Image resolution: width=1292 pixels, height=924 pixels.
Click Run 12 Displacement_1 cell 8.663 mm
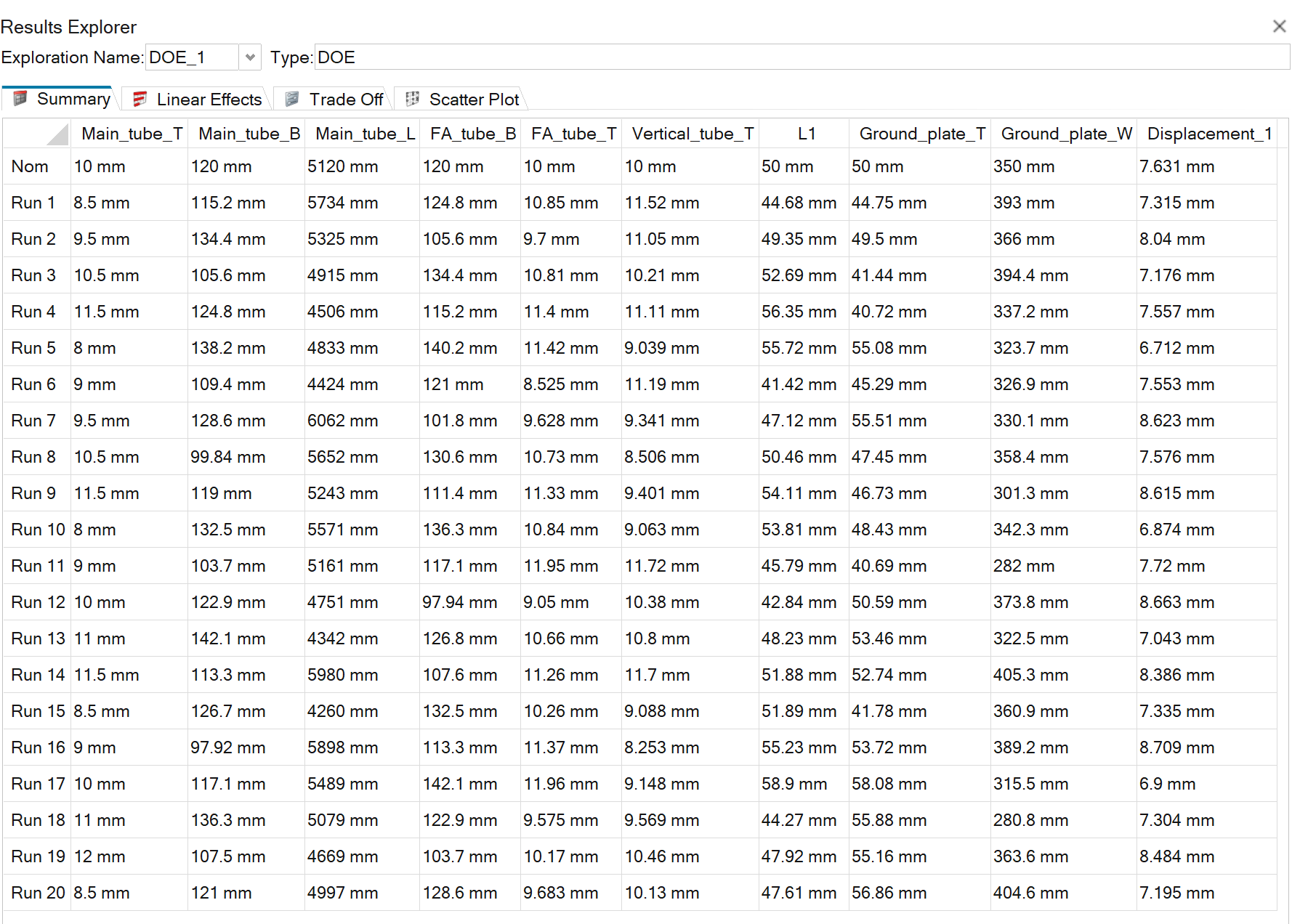point(1176,602)
